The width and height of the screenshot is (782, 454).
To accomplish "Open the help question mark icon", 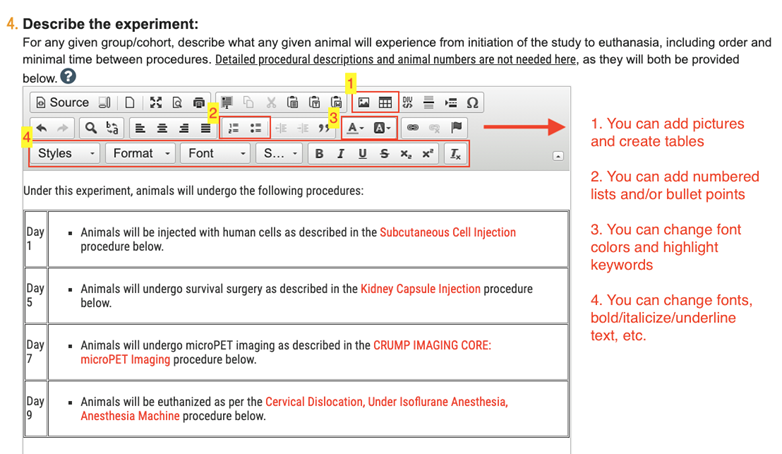I will tap(68, 76).
